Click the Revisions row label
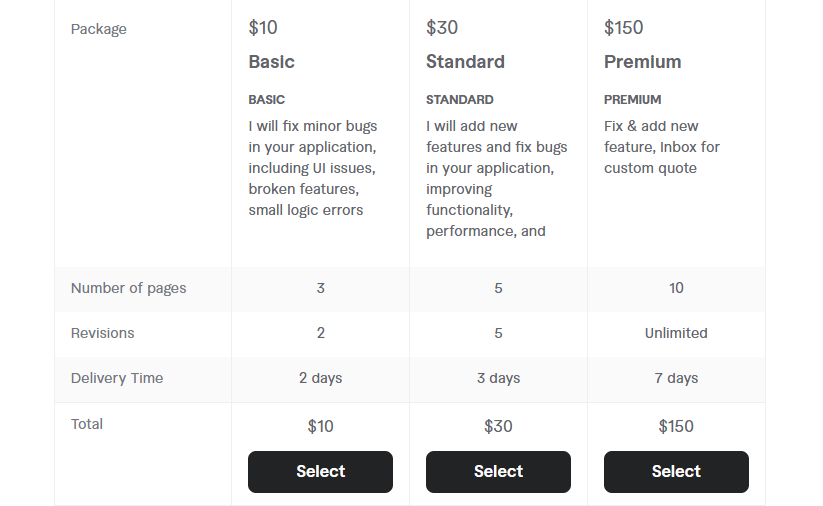823x506 pixels. pos(102,333)
